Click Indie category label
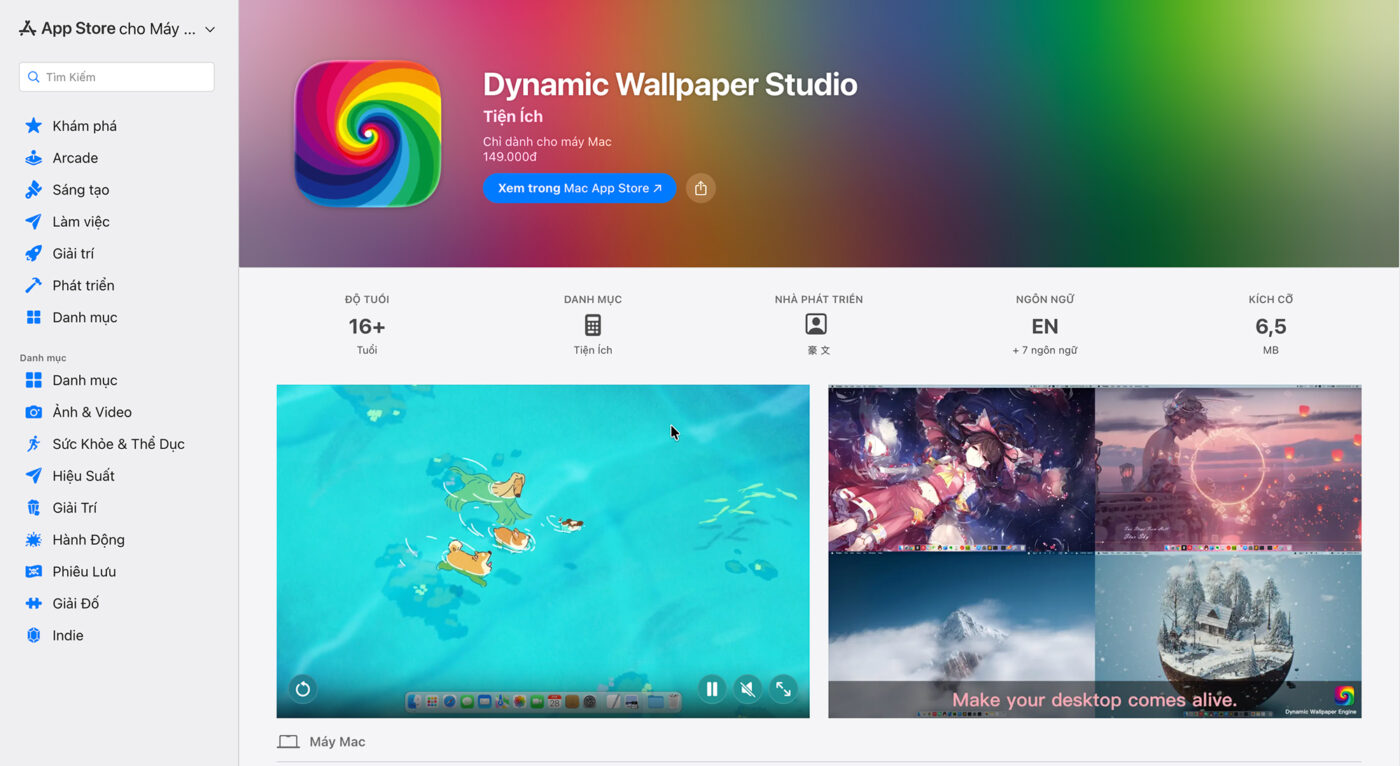Screen dimensions: 1400x766 (68, 636)
